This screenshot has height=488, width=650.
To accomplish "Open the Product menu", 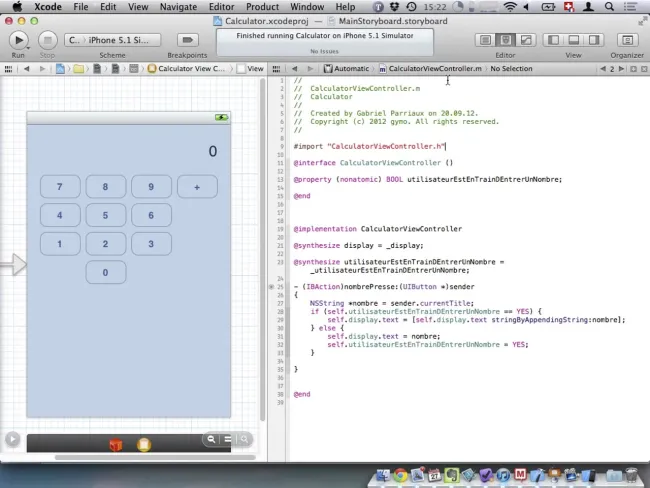I will (262, 7).
